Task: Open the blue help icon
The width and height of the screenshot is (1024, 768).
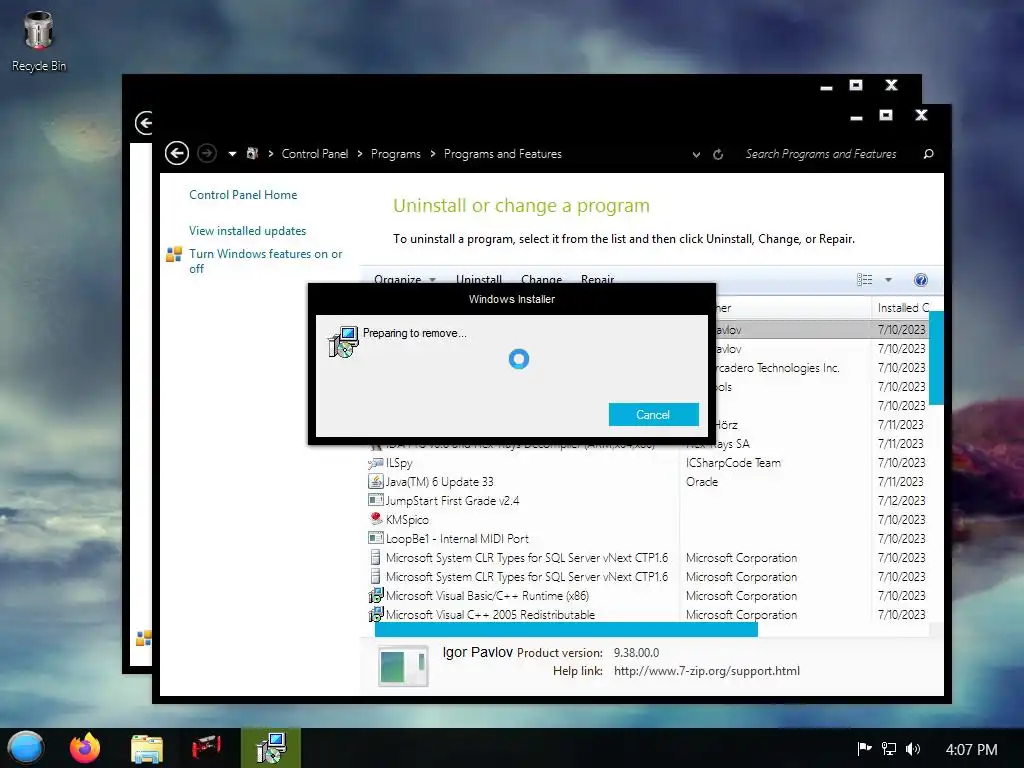Action: pyautogui.click(x=920, y=280)
